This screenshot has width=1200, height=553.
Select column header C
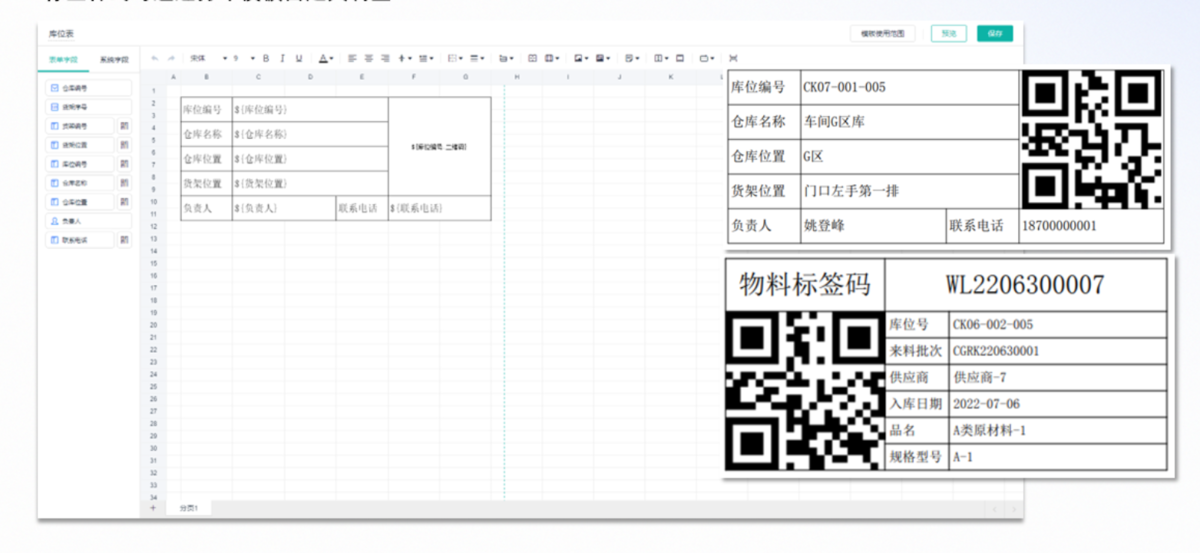[x=258, y=77]
